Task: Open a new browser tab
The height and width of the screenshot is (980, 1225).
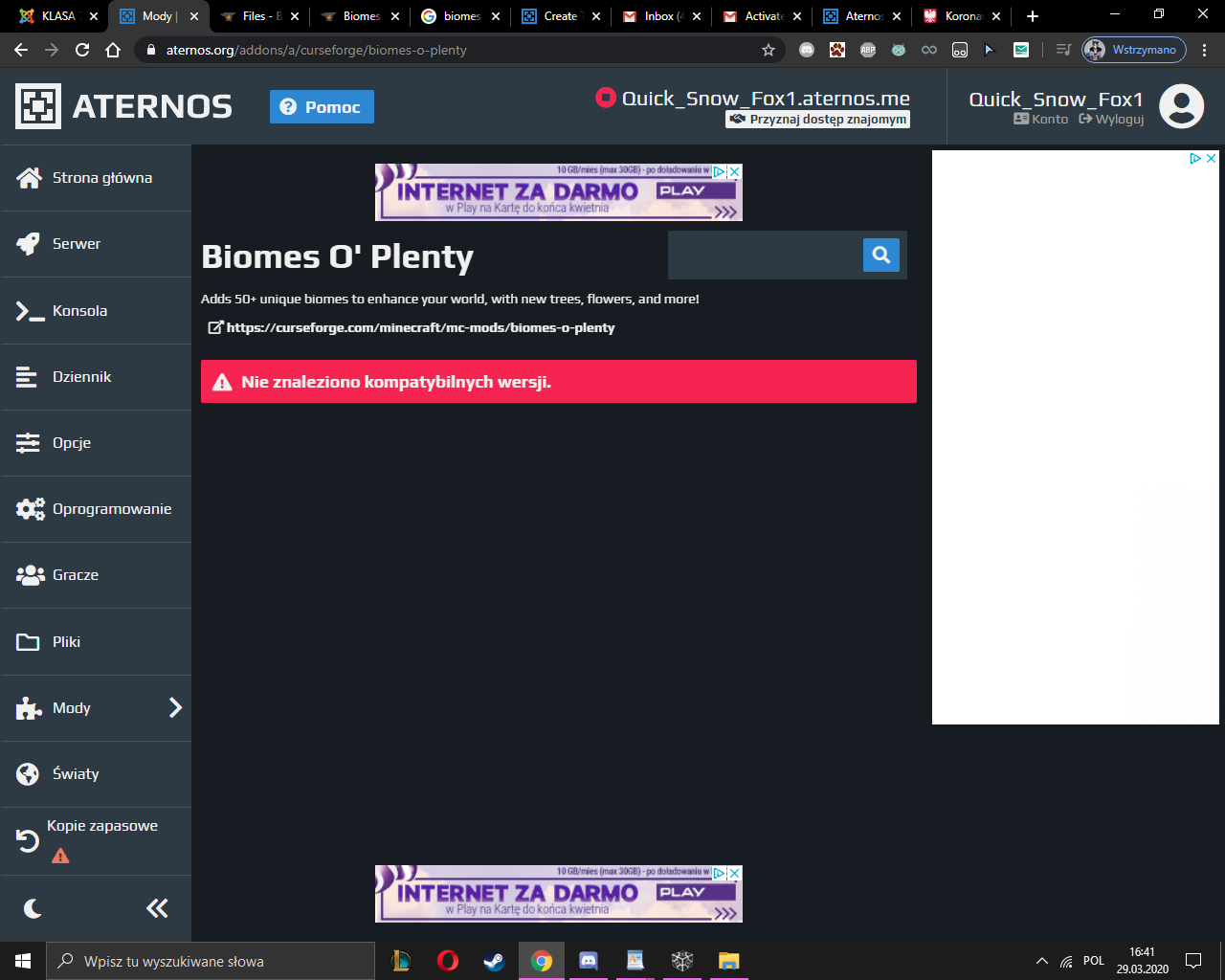Action: pyautogui.click(x=1033, y=16)
